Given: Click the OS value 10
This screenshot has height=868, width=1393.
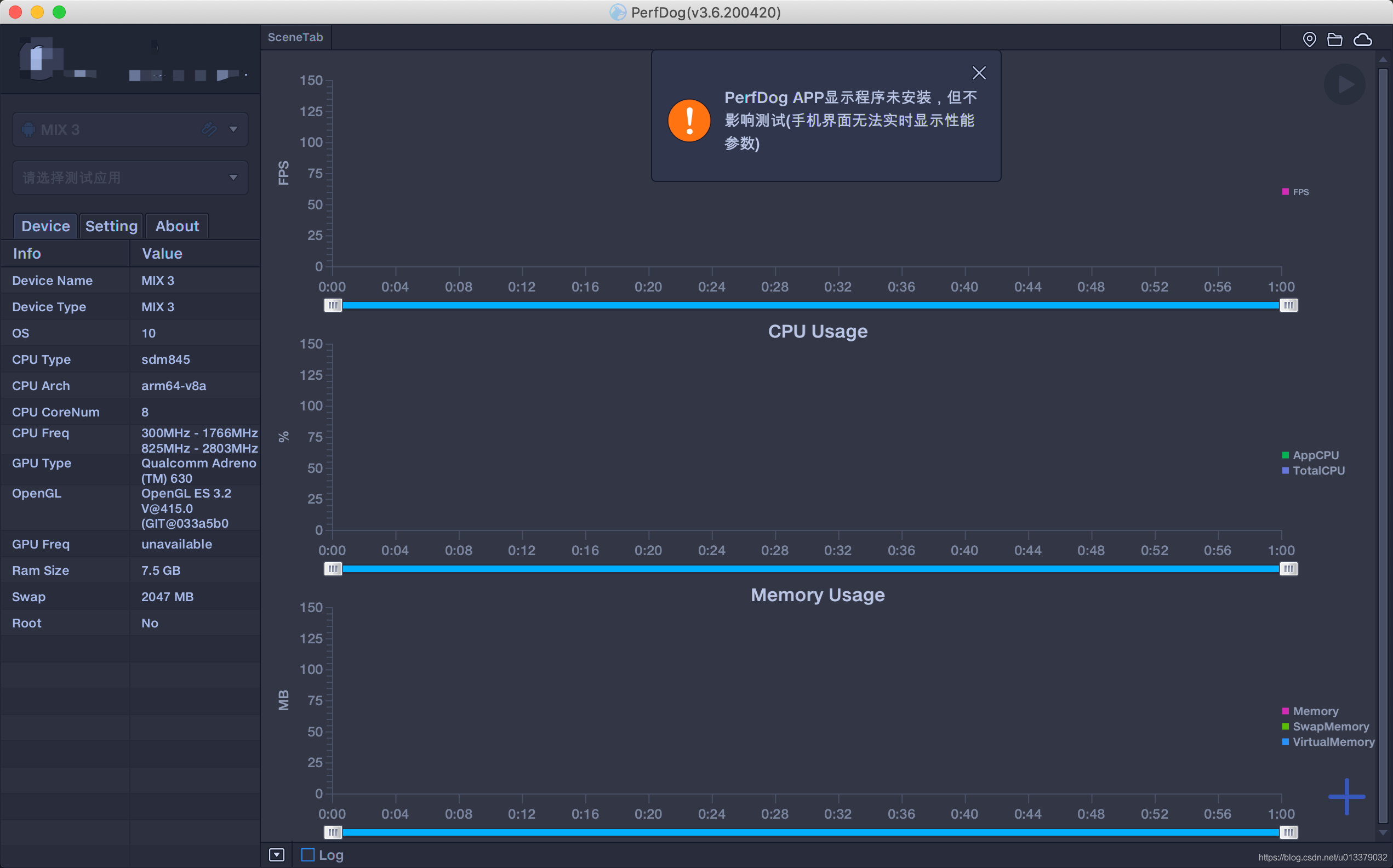Looking at the screenshot, I should pos(148,334).
